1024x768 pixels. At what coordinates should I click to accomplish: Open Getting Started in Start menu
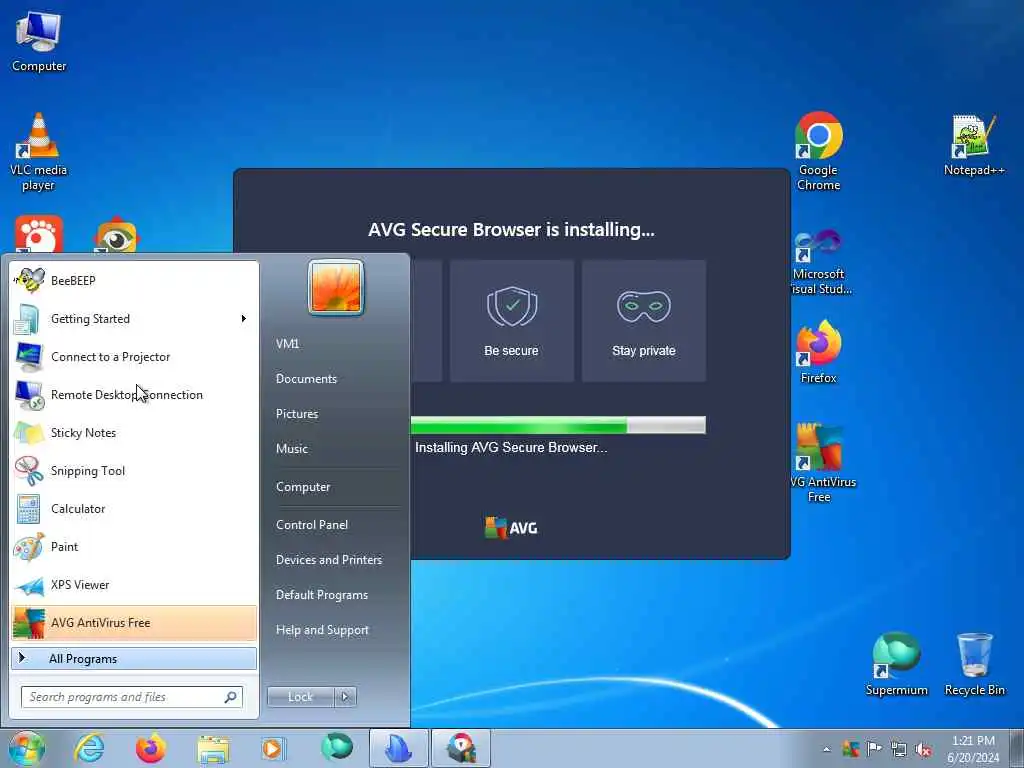134,319
